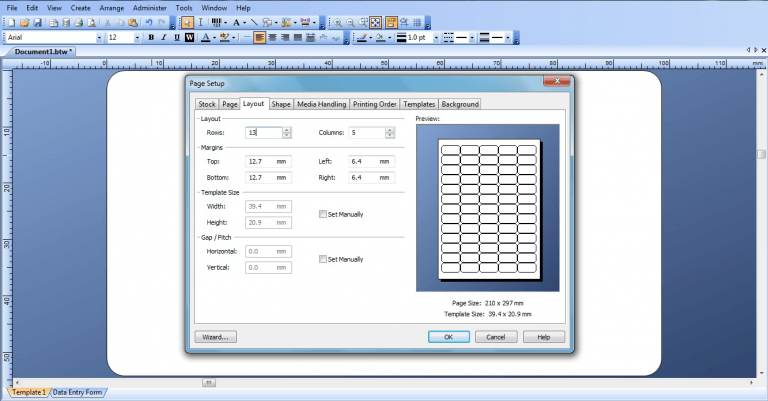Click the Top margin input field

point(268,161)
